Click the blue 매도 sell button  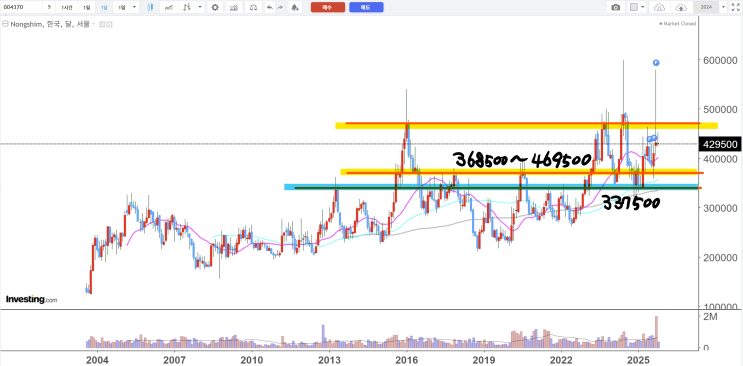[x=366, y=7]
